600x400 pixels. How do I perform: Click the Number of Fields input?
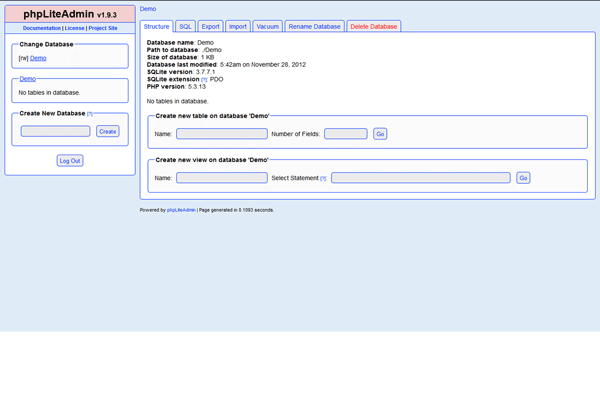pyautogui.click(x=346, y=133)
